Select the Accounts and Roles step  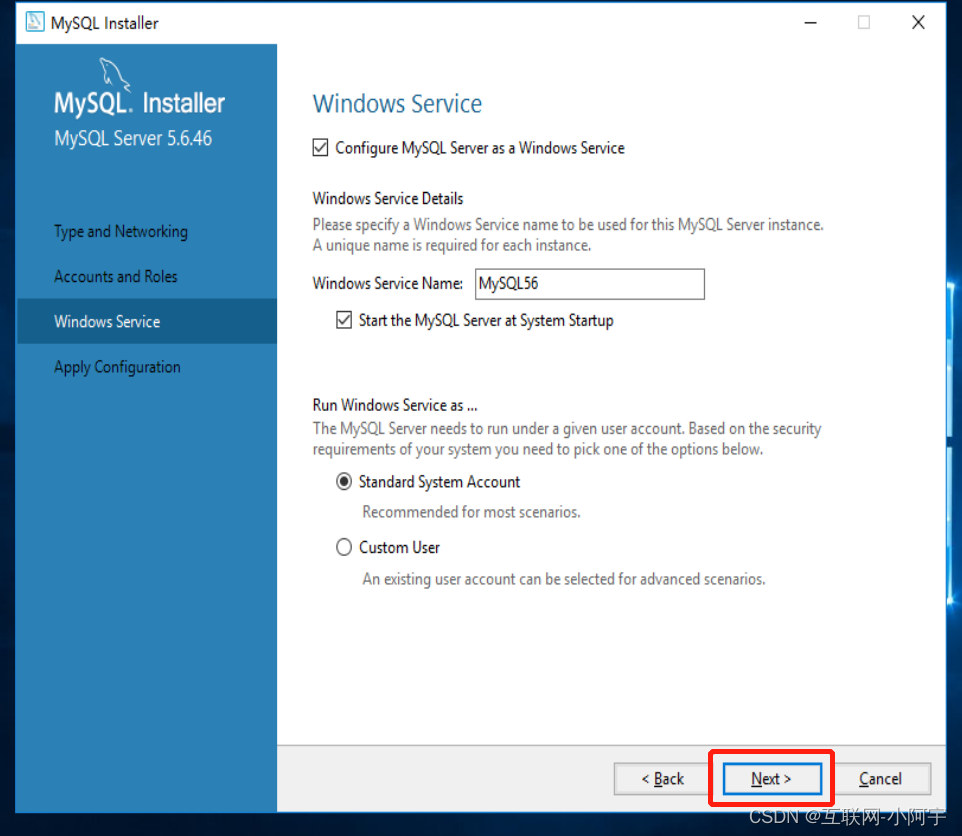point(115,276)
